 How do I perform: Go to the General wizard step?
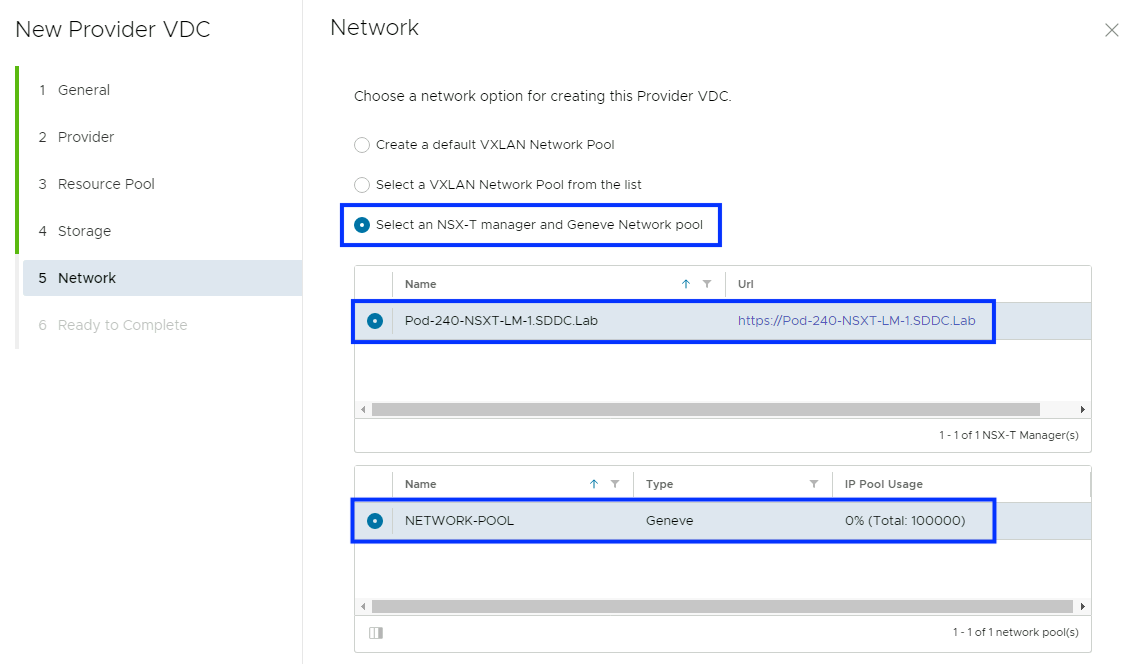84,90
